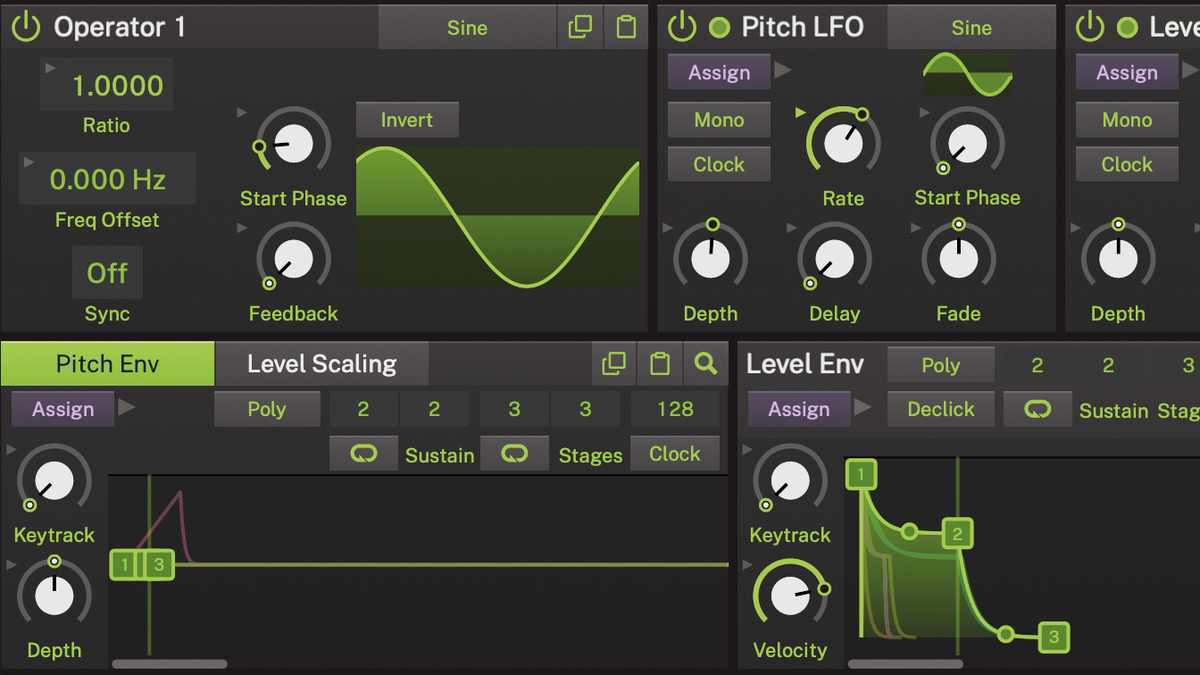1200x675 pixels.
Task: Enable Declick in Level Env
Action: coord(940,409)
